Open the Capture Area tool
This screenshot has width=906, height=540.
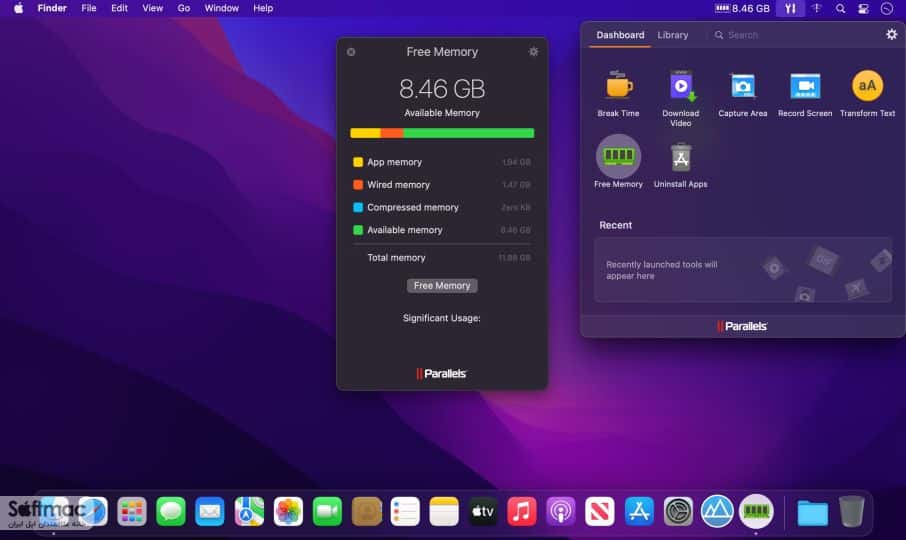(742, 94)
